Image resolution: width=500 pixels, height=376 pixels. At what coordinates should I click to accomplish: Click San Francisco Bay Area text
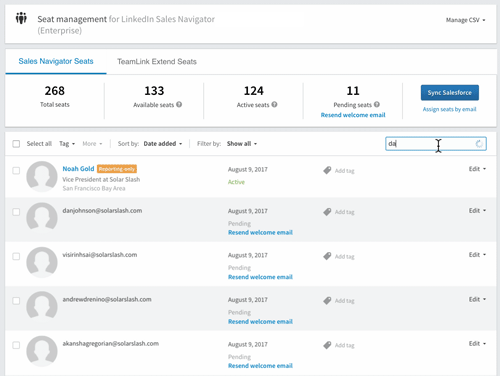pos(94,188)
